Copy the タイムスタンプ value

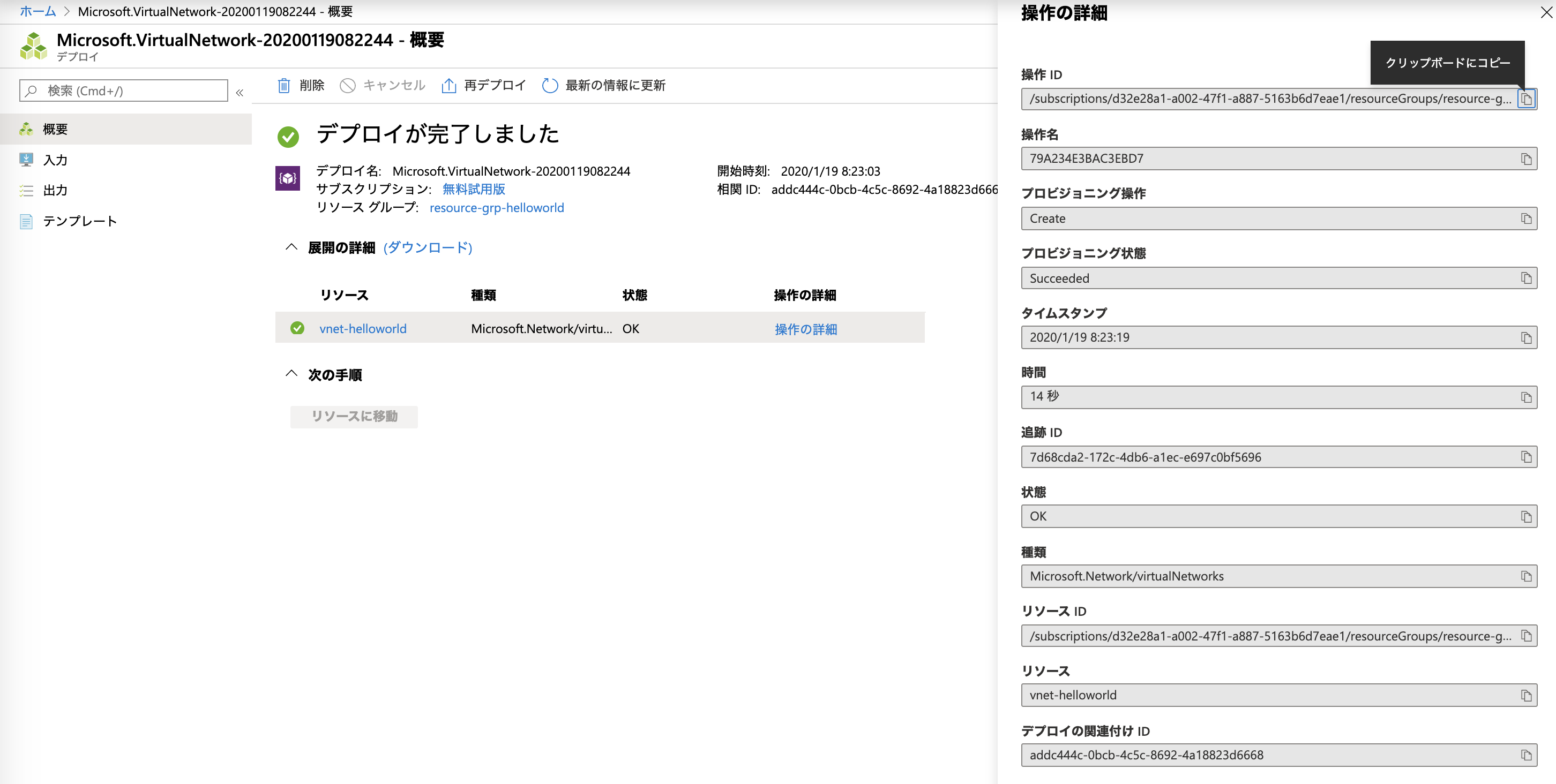[1527, 337]
